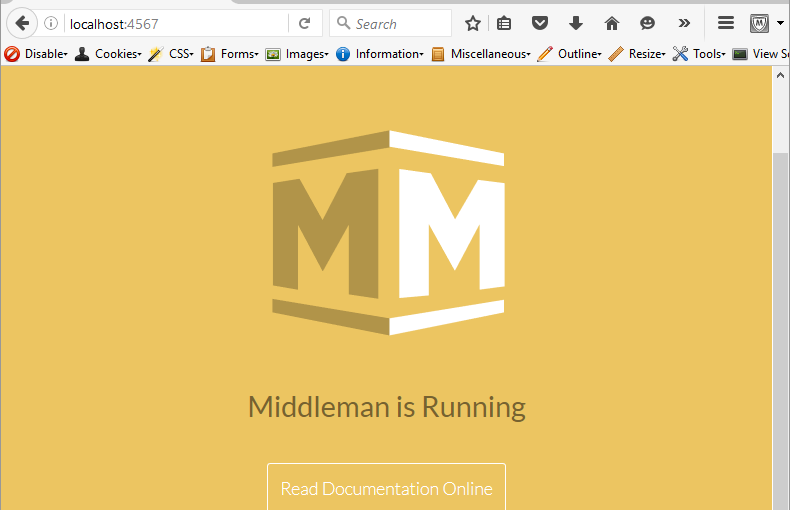Screen dimensions: 790x510
Task: Open the Disable menu in Web Developer toolbar
Action: 36,54
